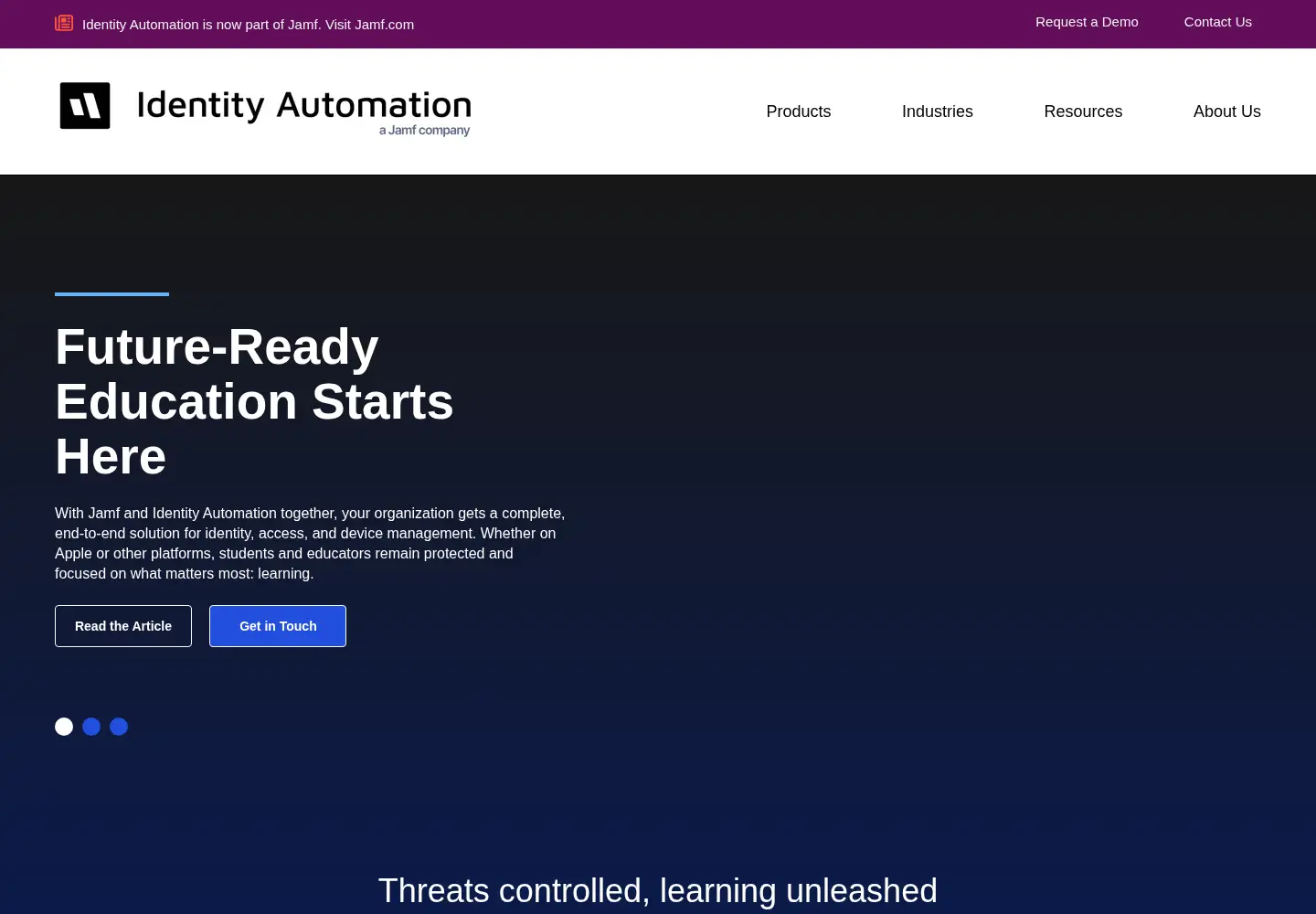Open the Identity Automation is now part of Jamf announcement

[x=248, y=25]
